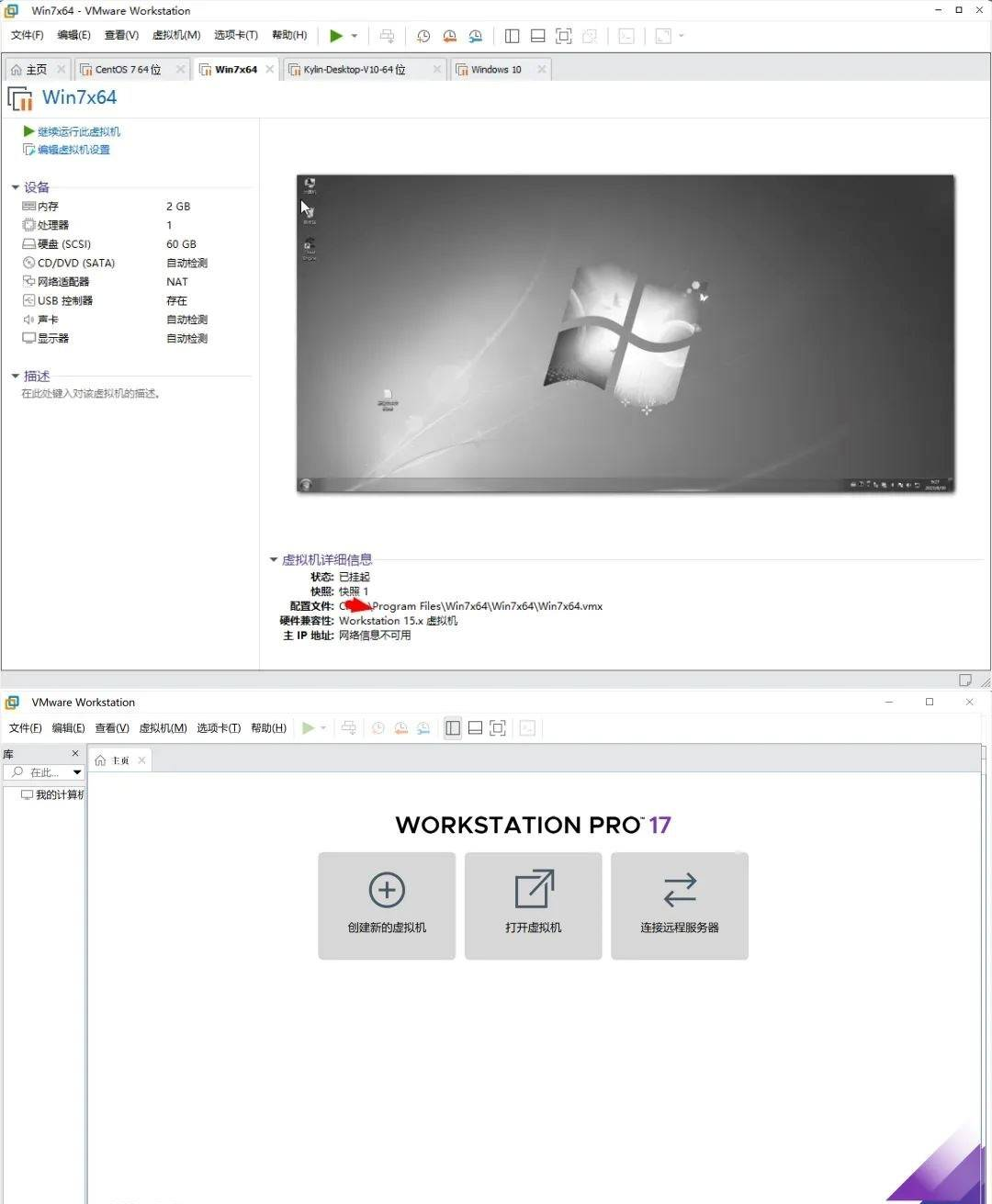Click console view icon in lower window toolbar
Viewport: 992px width, 1204px height.
[x=527, y=728]
